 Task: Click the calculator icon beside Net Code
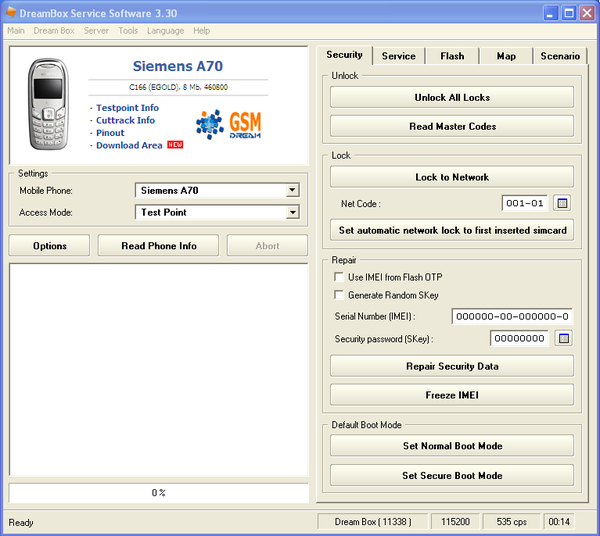point(562,203)
